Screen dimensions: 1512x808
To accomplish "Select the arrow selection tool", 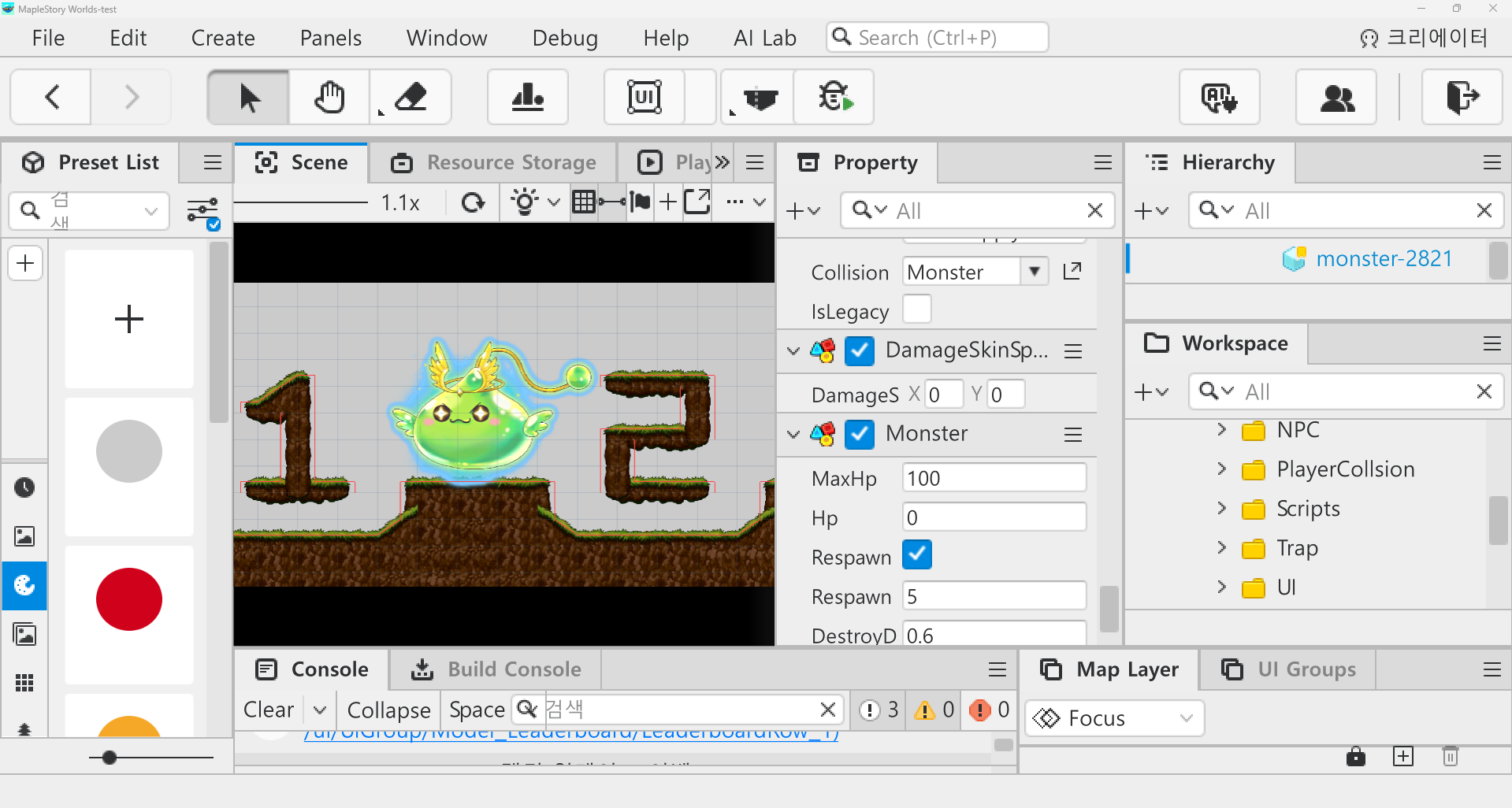I will coord(248,97).
